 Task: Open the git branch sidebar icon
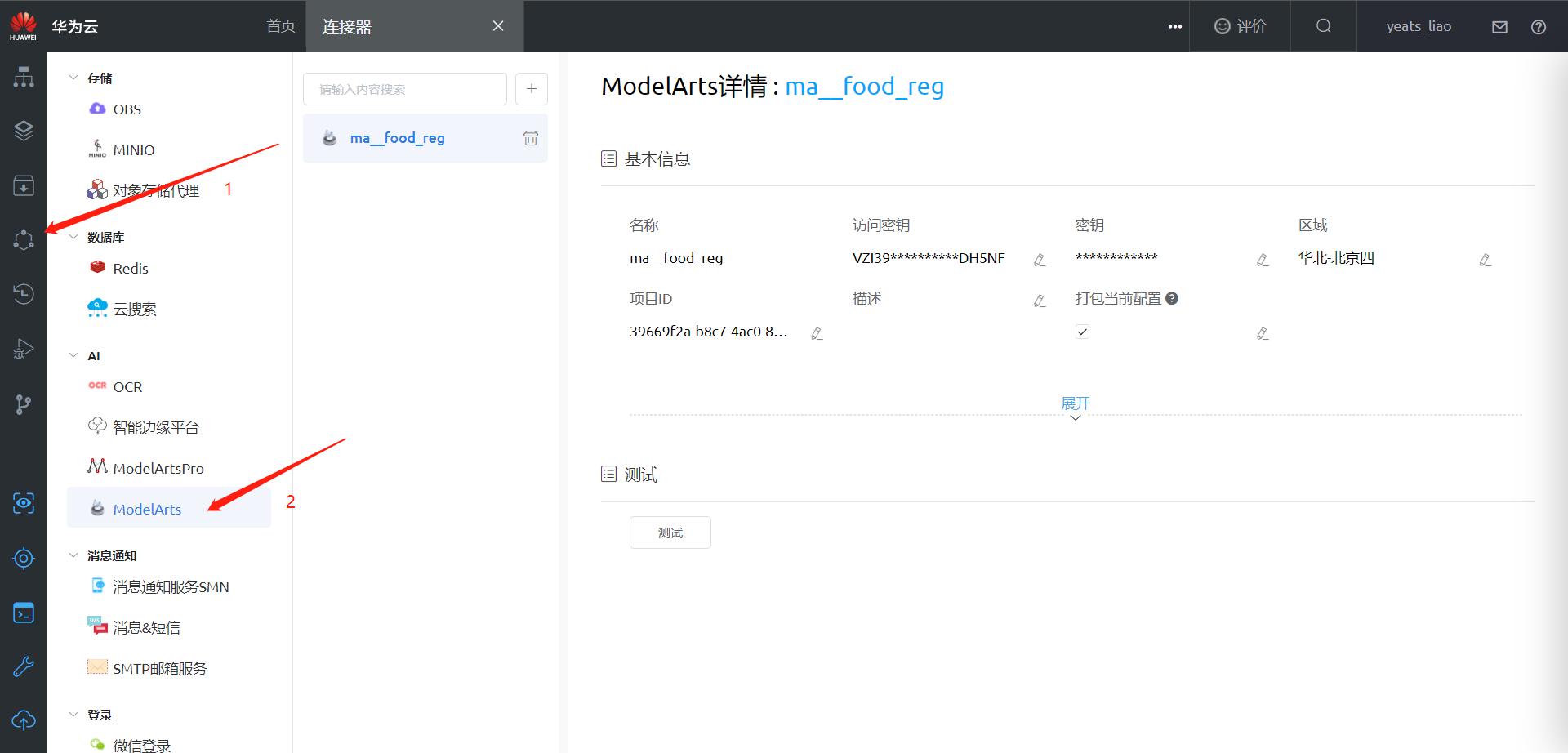tap(24, 403)
